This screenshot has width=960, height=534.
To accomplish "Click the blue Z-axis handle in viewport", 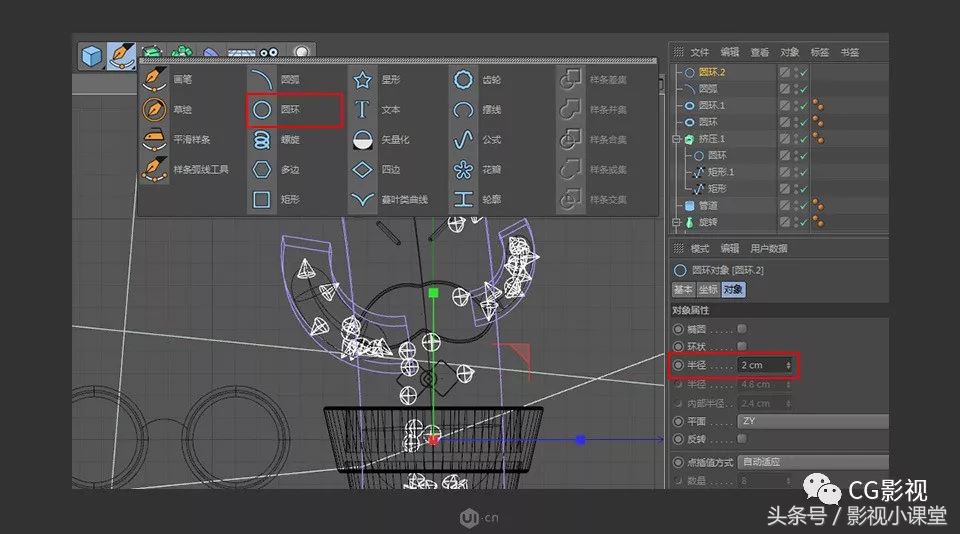I will pos(580,440).
